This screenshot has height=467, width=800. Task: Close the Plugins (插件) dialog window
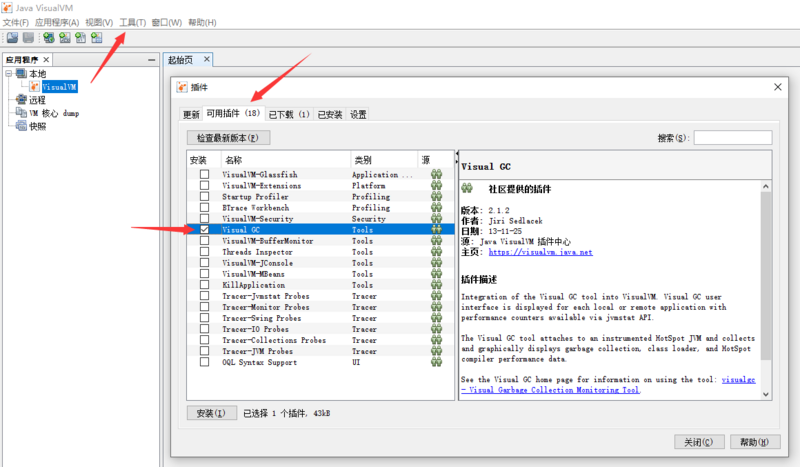point(778,87)
